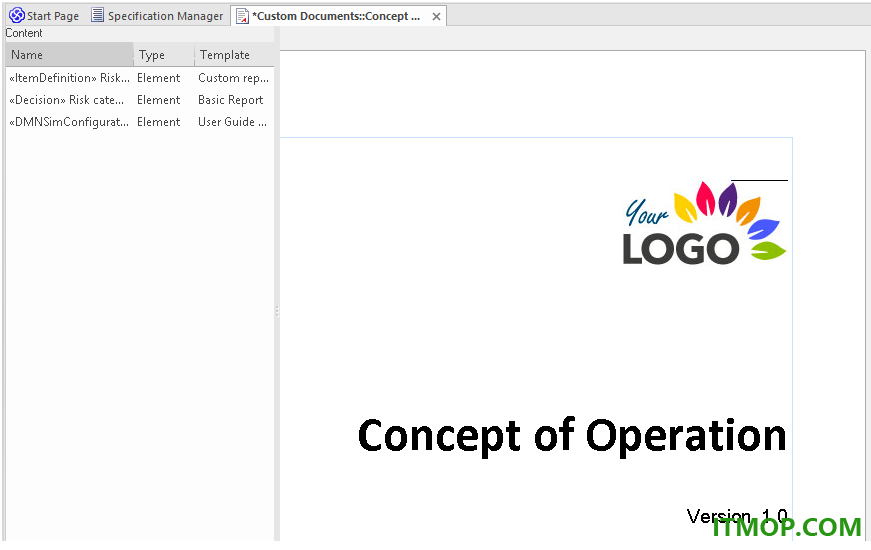Select the Decision Risk category row

pos(139,100)
